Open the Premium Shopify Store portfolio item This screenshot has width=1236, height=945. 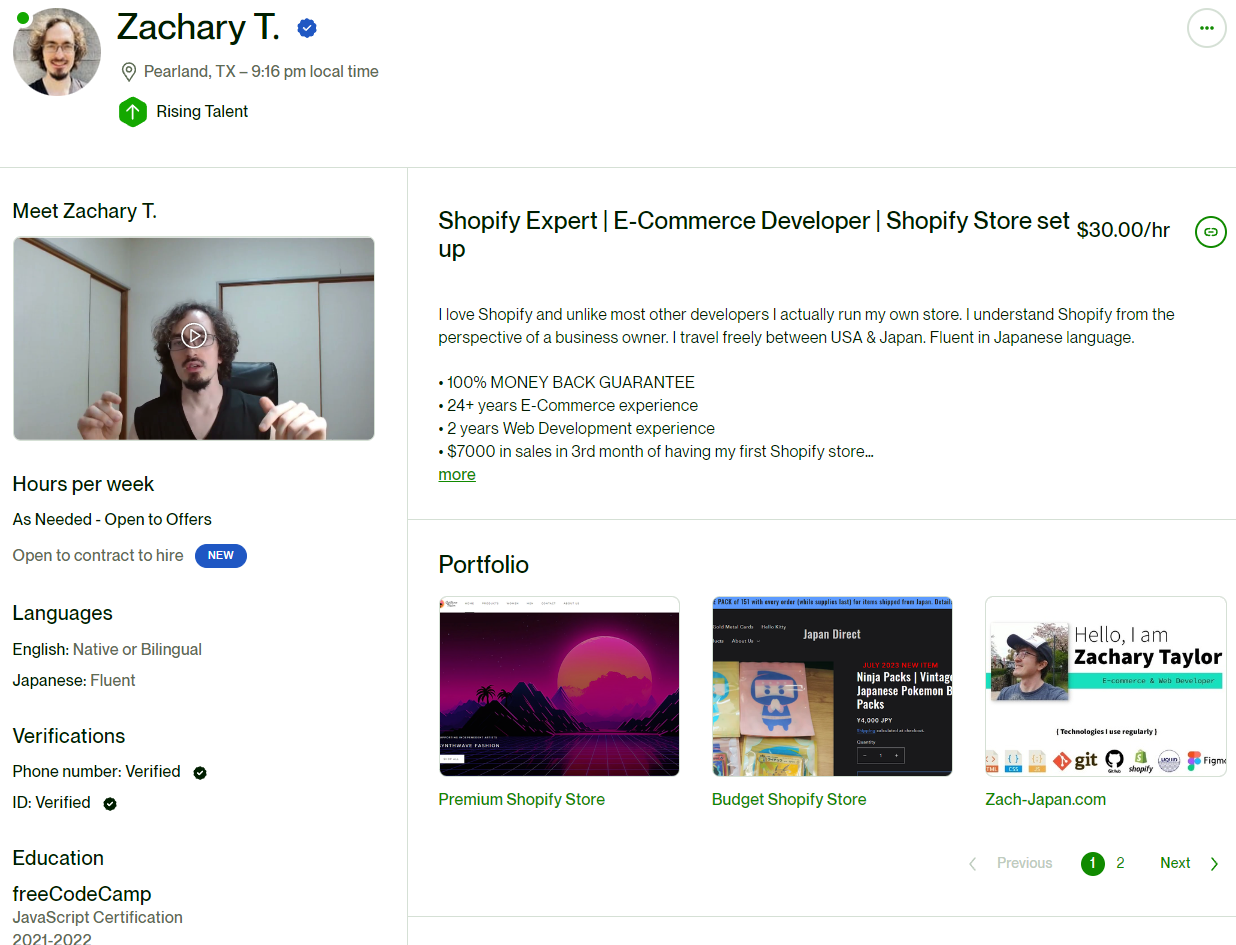(x=521, y=799)
